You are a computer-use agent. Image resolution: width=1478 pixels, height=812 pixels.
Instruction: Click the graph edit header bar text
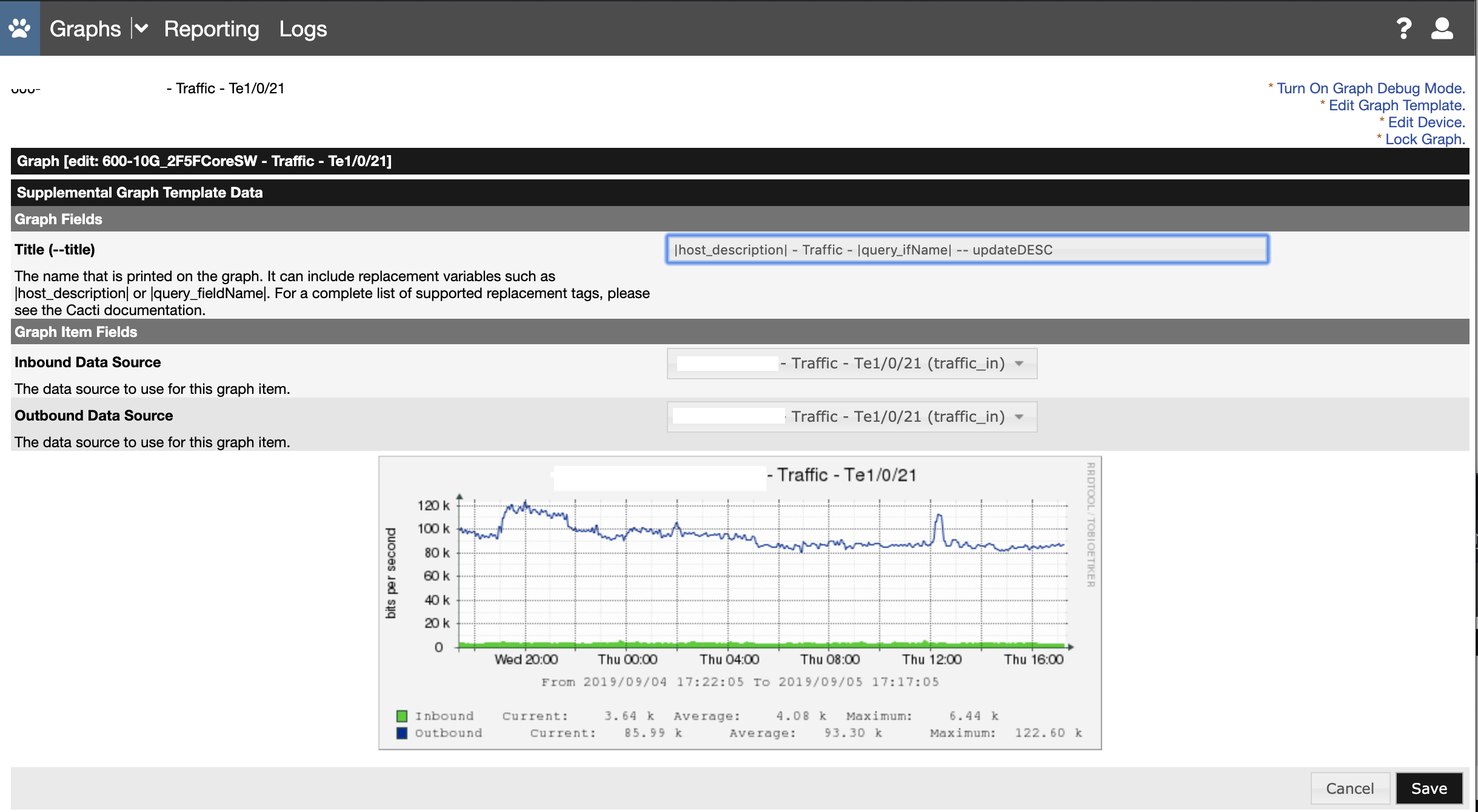204,161
